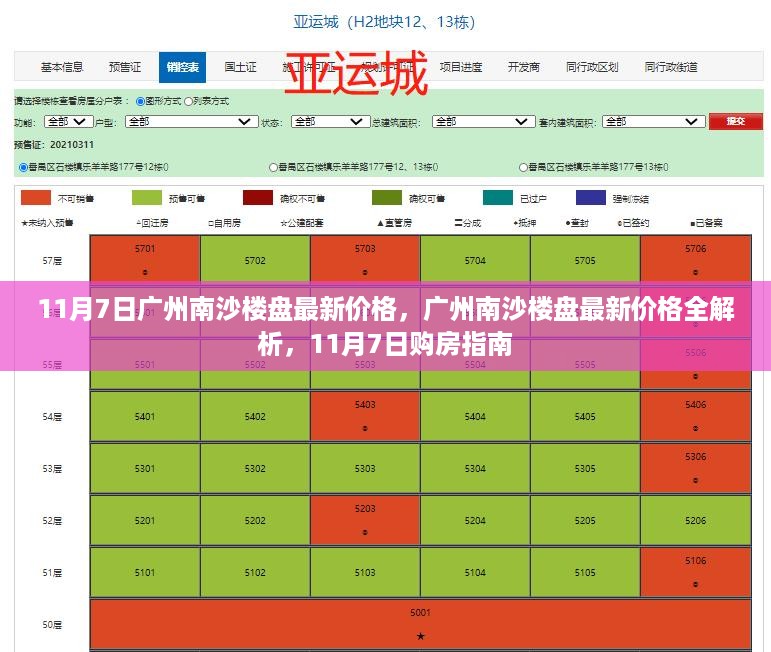Choose the 177号12栋 building radio
This screenshot has width=771, height=652.
pyautogui.click(x=23, y=167)
